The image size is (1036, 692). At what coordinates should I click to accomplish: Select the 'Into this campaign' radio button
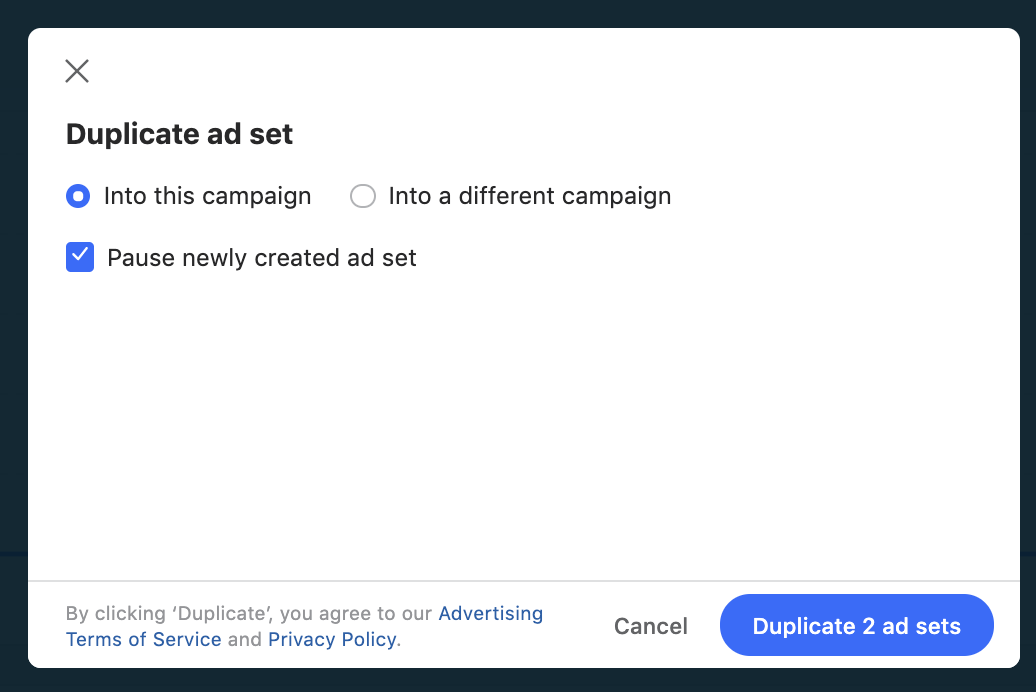point(78,196)
